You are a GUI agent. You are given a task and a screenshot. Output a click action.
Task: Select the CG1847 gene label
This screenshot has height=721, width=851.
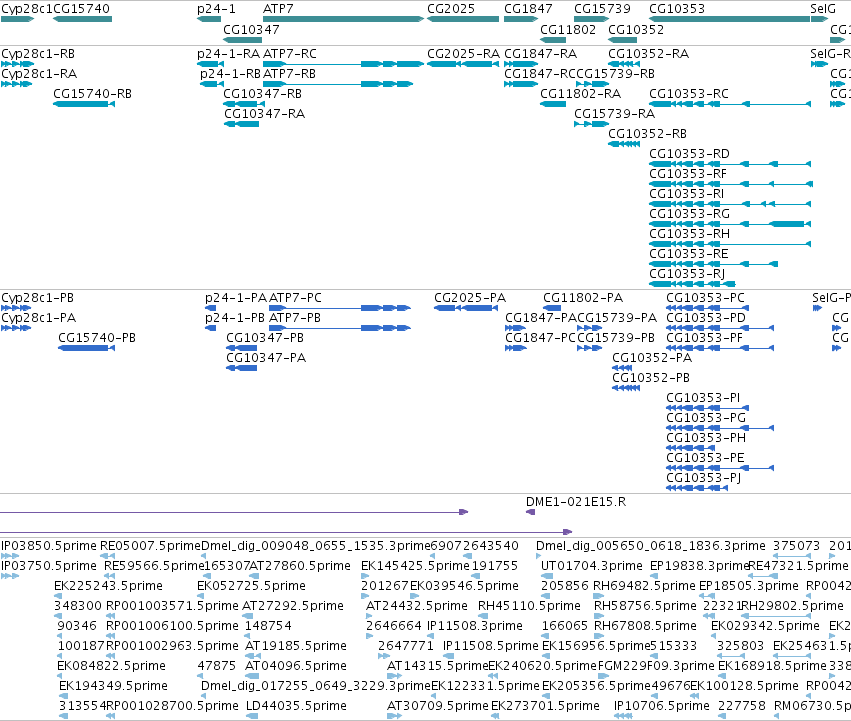[528, 9]
